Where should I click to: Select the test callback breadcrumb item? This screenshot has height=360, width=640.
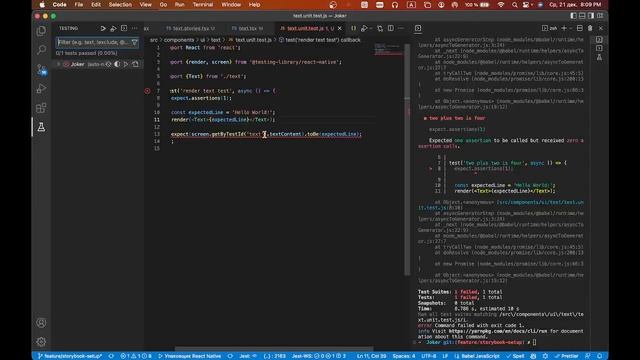click(319, 40)
